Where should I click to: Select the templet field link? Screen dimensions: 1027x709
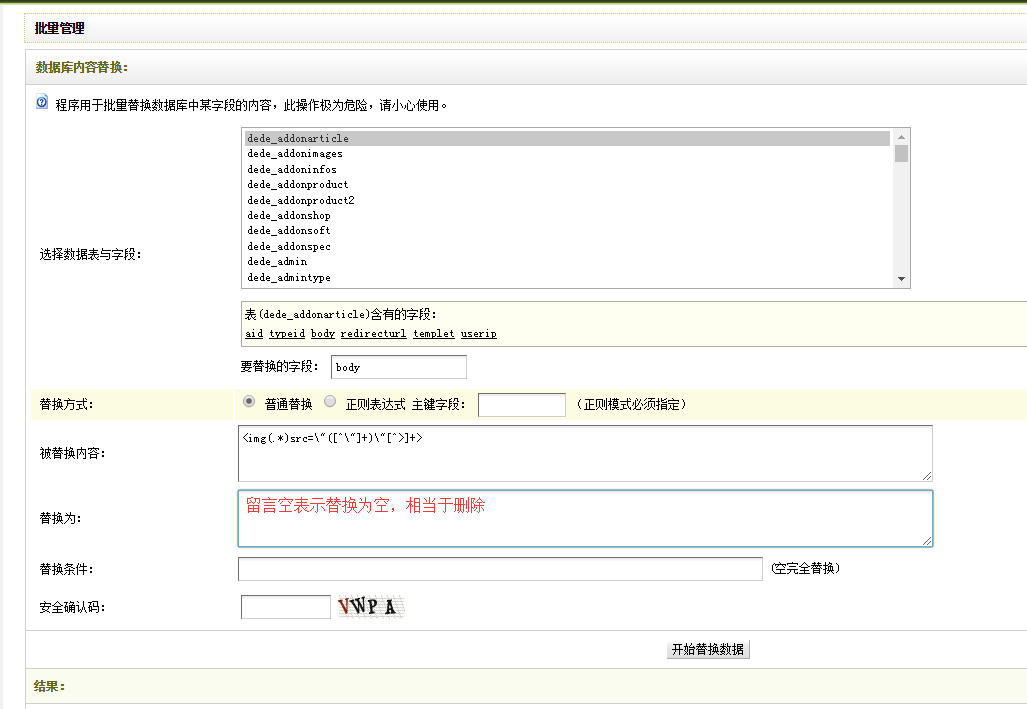coord(433,334)
